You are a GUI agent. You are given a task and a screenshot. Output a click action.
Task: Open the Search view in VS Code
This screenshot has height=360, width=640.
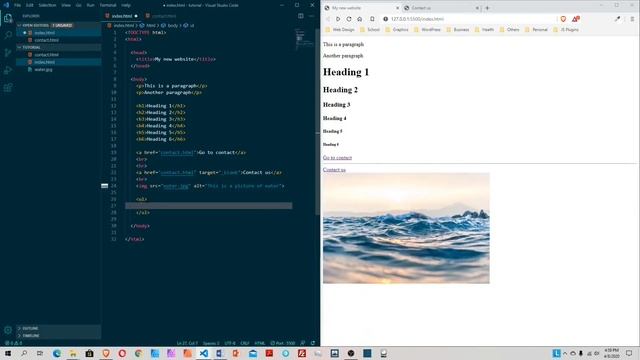pyautogui.click(x=8, y=35)
